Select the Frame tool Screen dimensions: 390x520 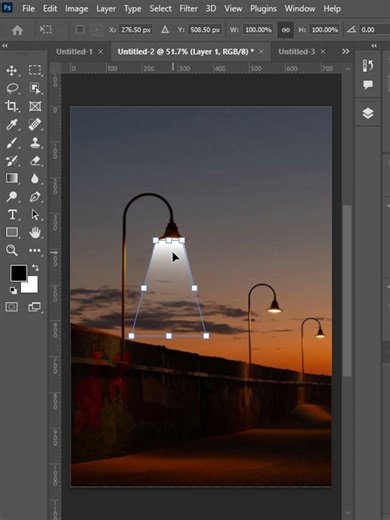point(35,106)
